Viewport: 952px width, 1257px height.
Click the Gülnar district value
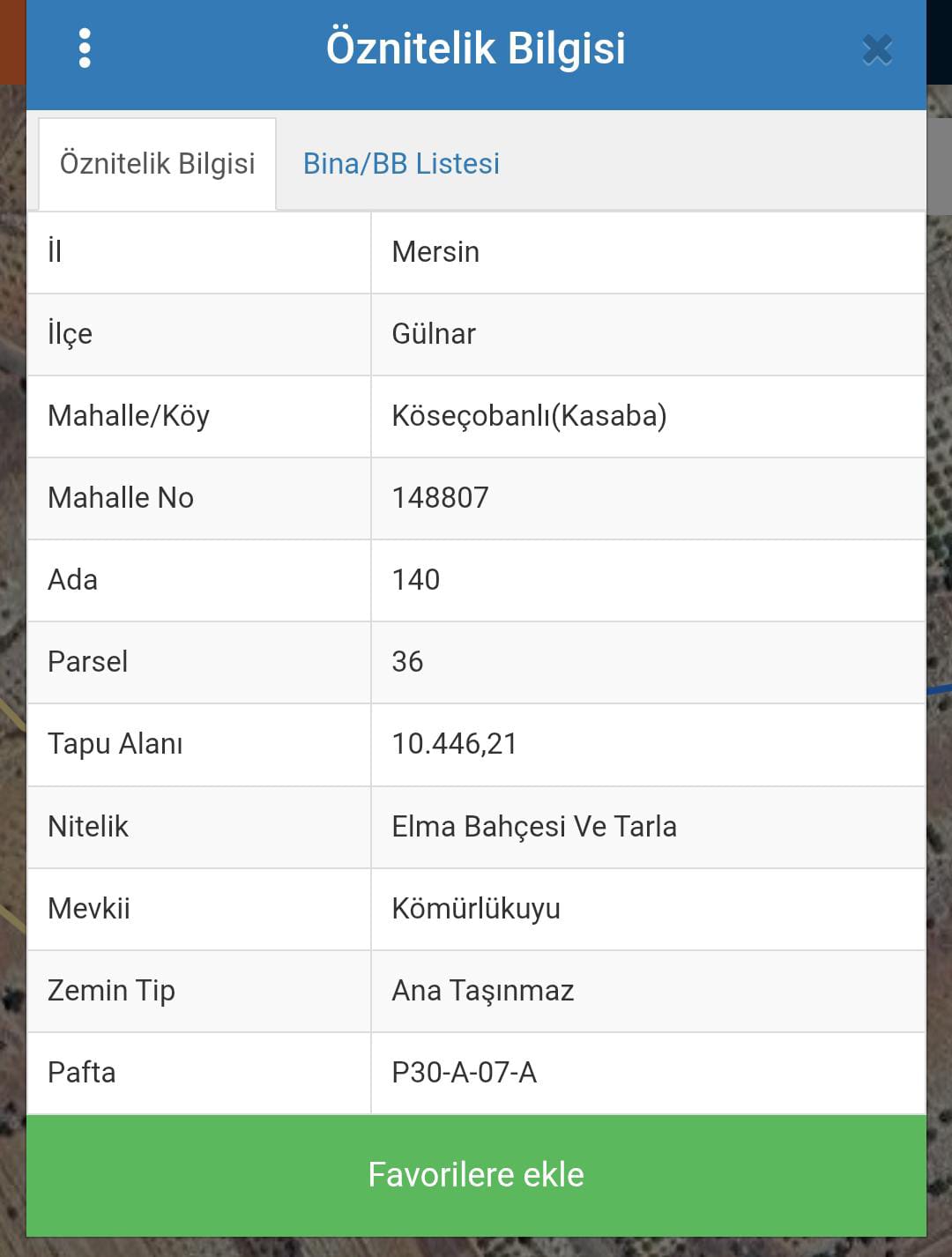[x=434, y=334]
